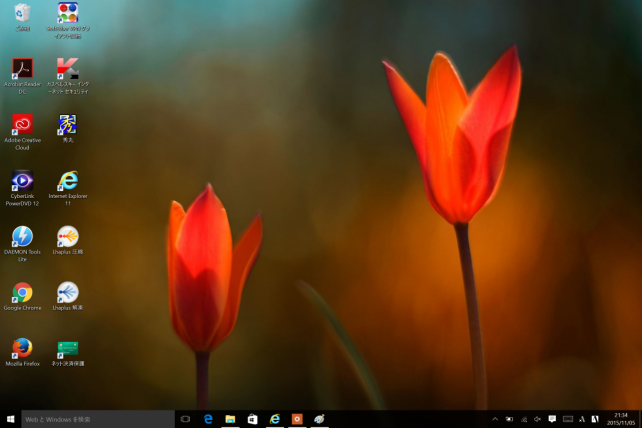Select the green online payment protection shortcut
The image size is (642, 428).
(68, 352)
